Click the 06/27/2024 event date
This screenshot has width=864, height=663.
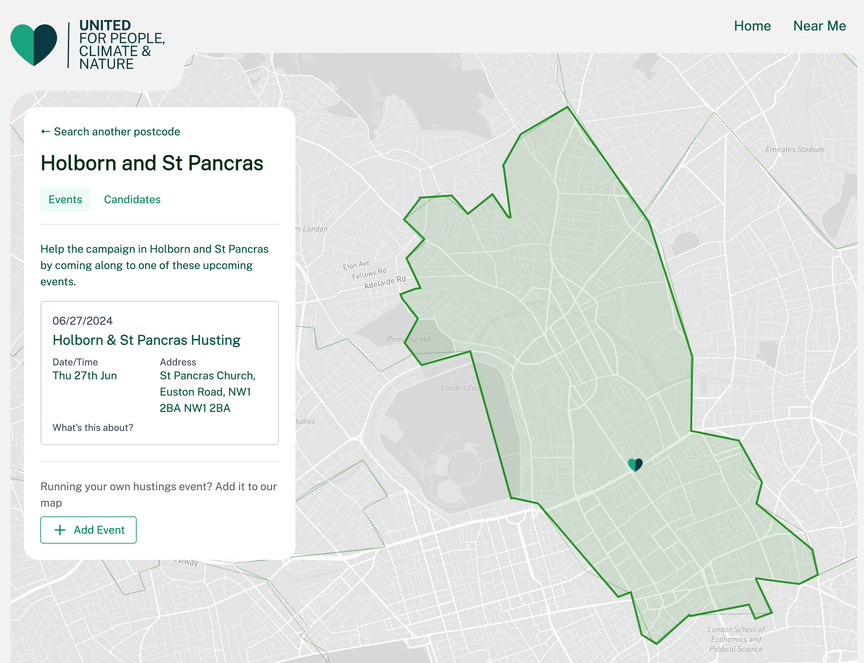(83, 321)
